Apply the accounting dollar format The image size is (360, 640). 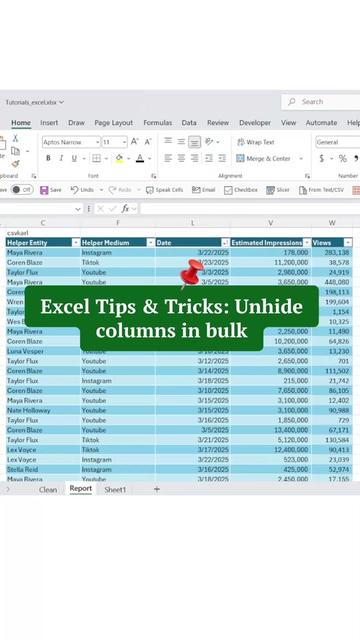point(322,158)
